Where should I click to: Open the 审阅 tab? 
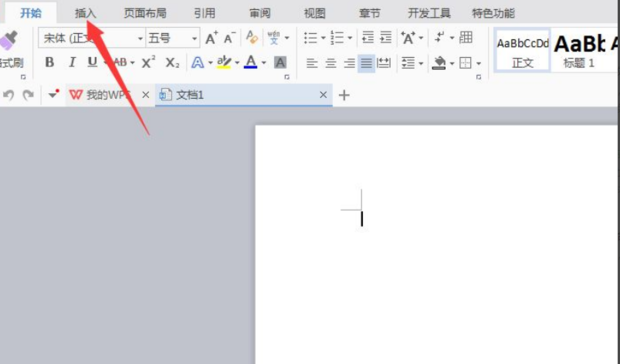(x=260, y=13)
